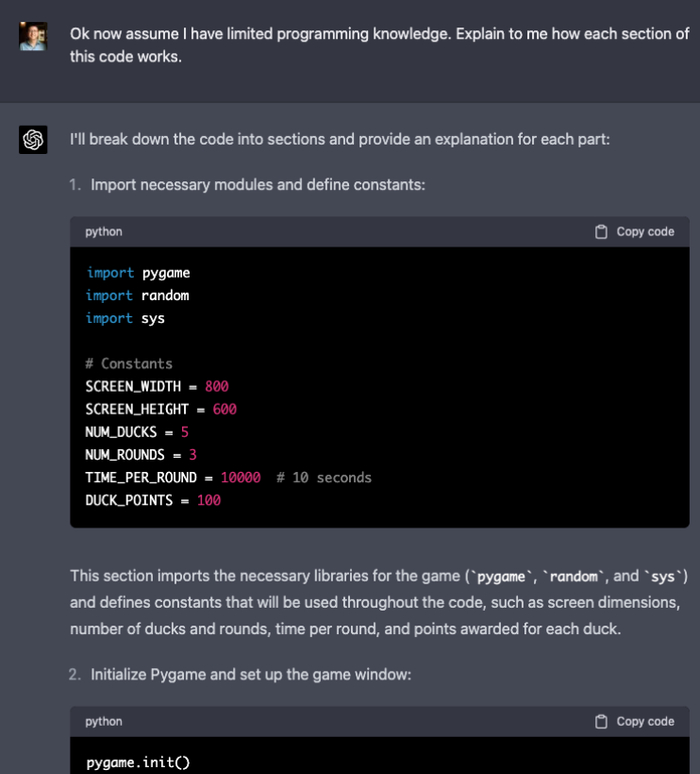700x774 pixels.
Task: Click the NUM_ROUNDS constant name
Action: point(127,455)
